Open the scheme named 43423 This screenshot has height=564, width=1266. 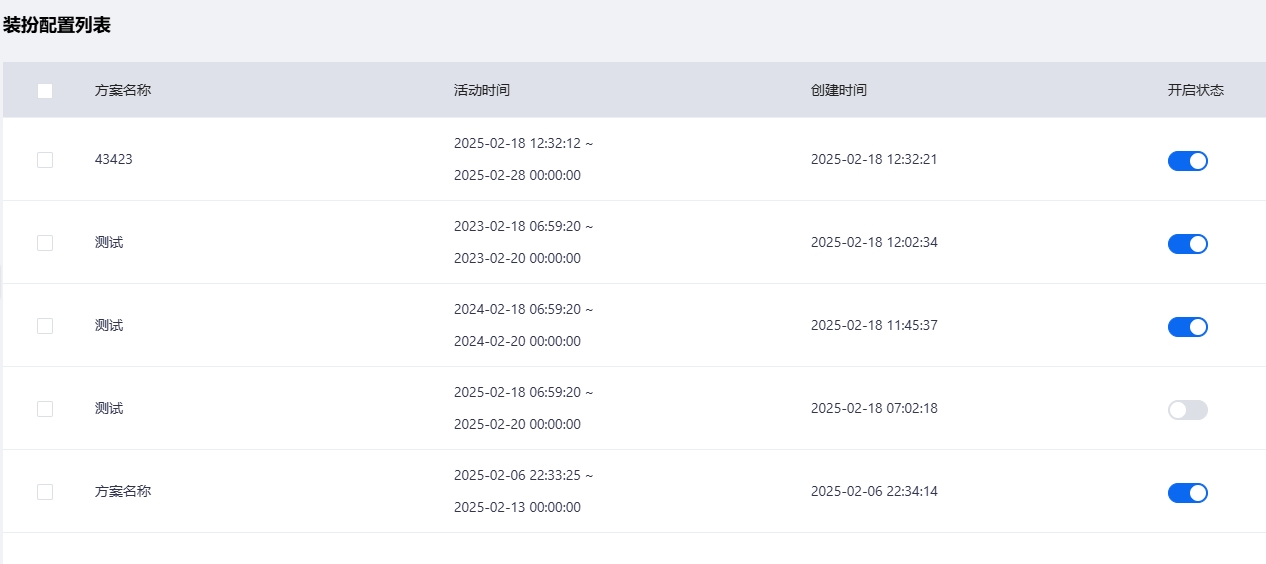114,159
